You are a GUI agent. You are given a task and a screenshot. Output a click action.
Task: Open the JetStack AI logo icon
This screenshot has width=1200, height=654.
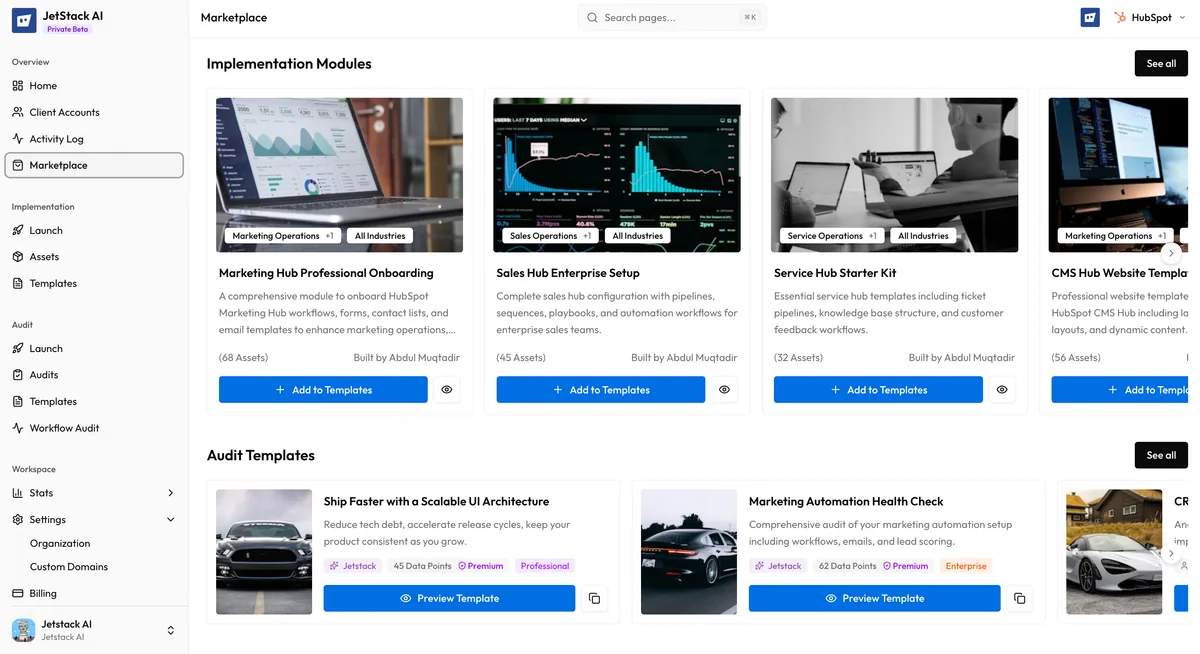24,20
